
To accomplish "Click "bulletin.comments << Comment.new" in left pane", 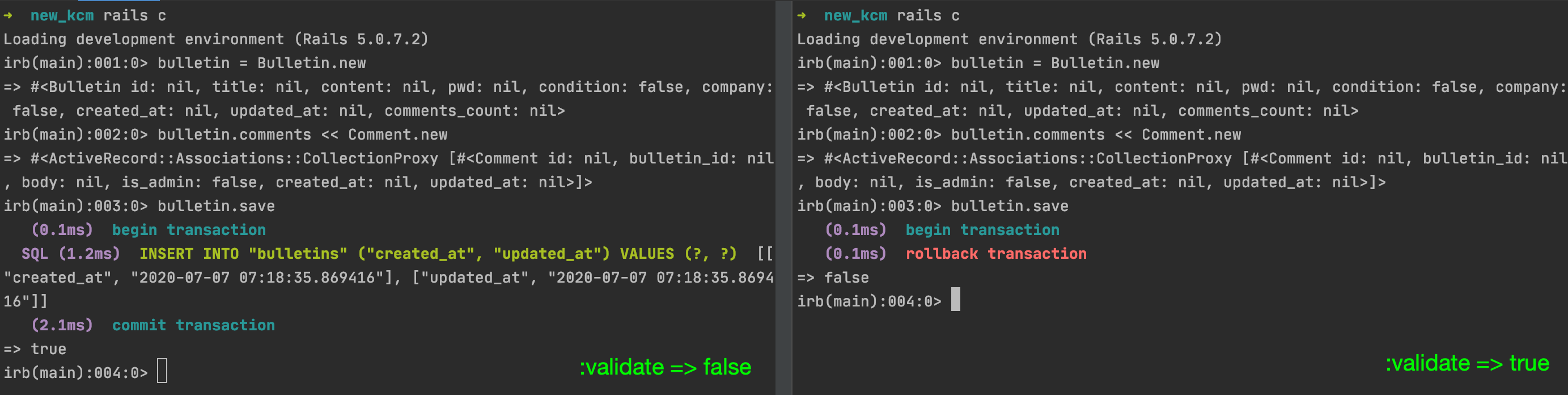I will pos(303,134).
